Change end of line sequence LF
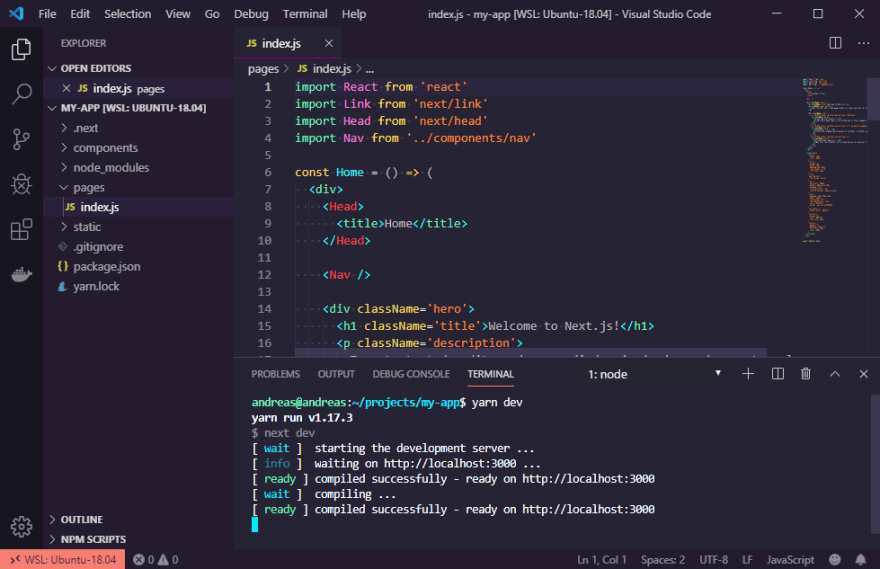 tap(747, 559)
